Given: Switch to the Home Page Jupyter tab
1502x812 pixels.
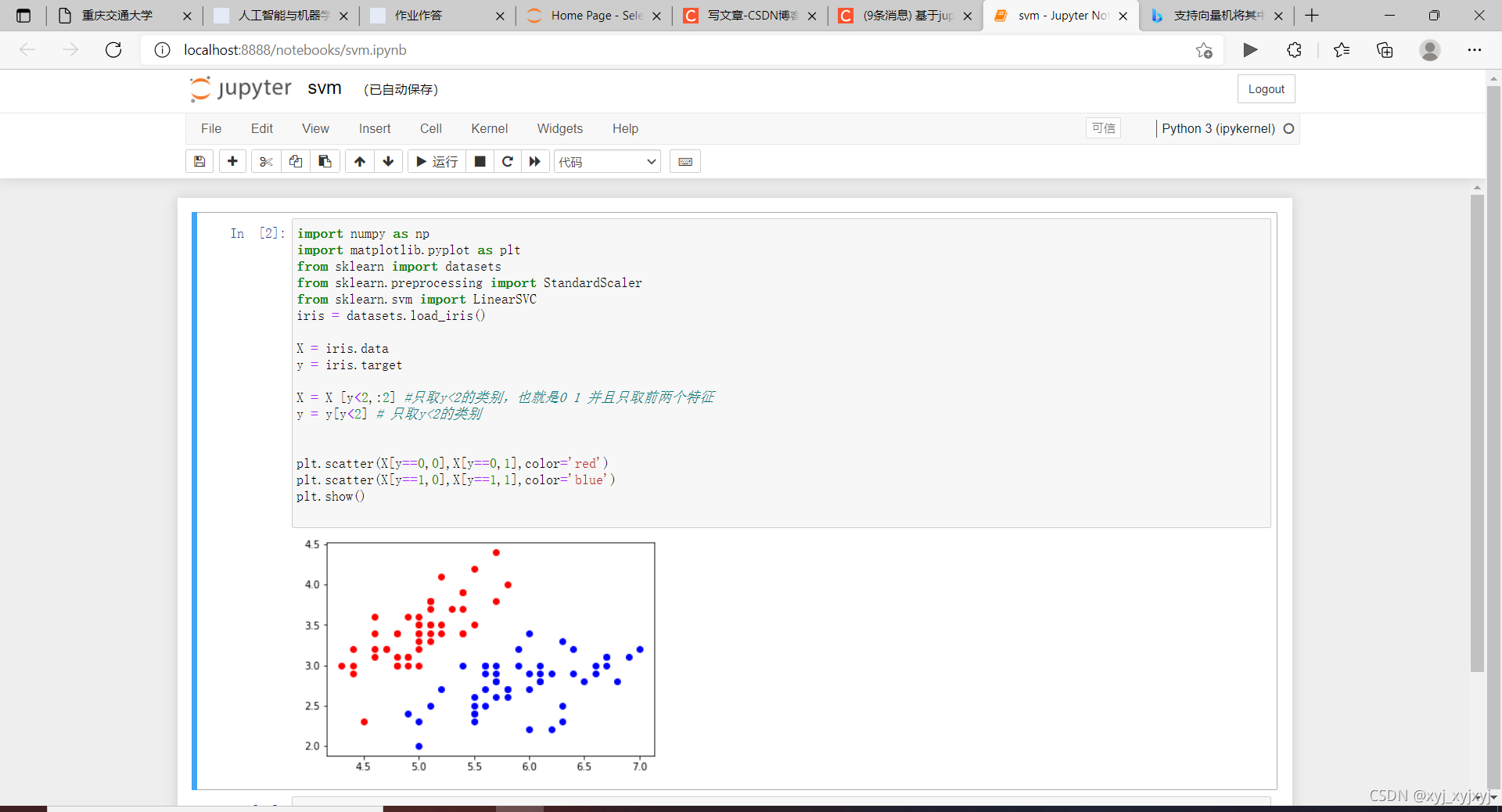Looking at the screenshot, I should 595,16.
